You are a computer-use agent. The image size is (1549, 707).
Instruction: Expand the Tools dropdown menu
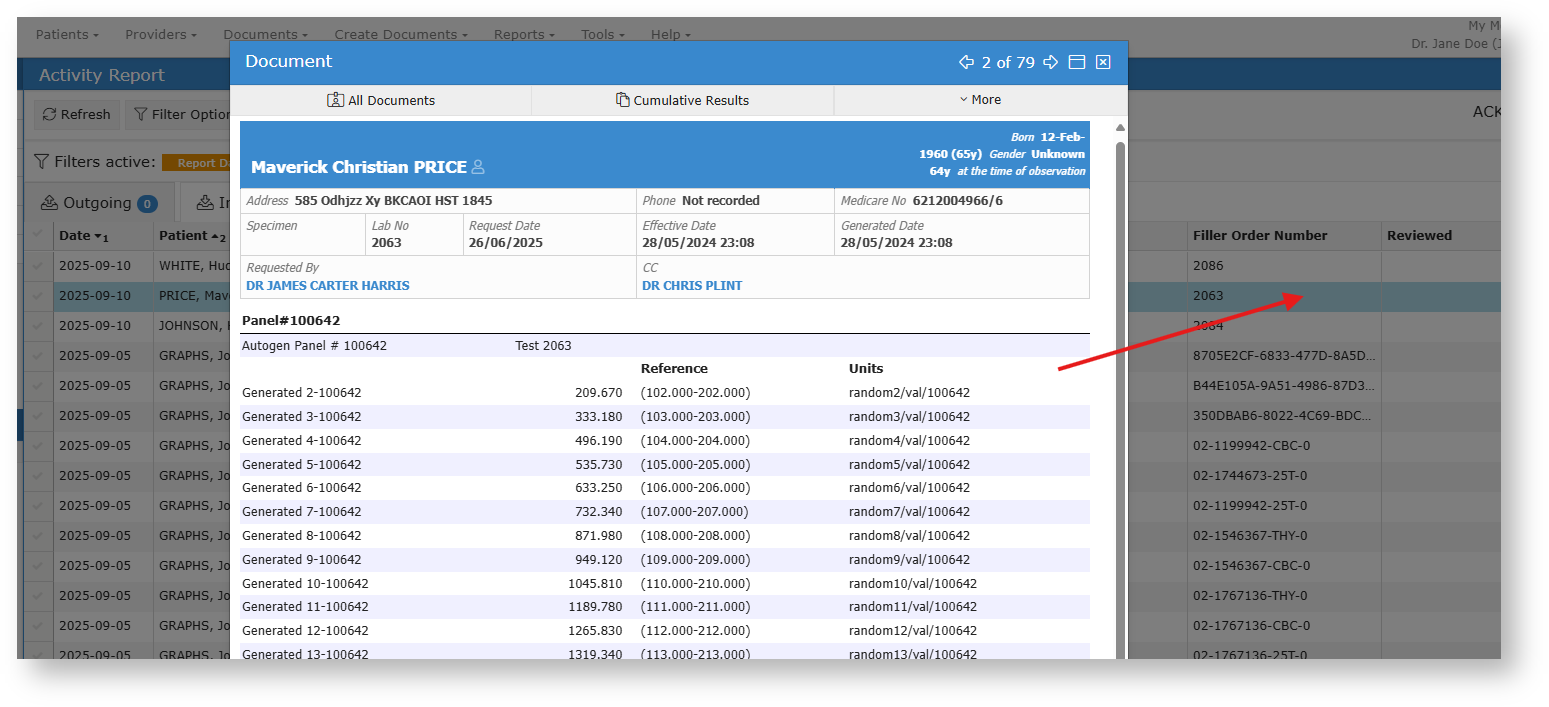pyautogui.click(x=603, y=35)
